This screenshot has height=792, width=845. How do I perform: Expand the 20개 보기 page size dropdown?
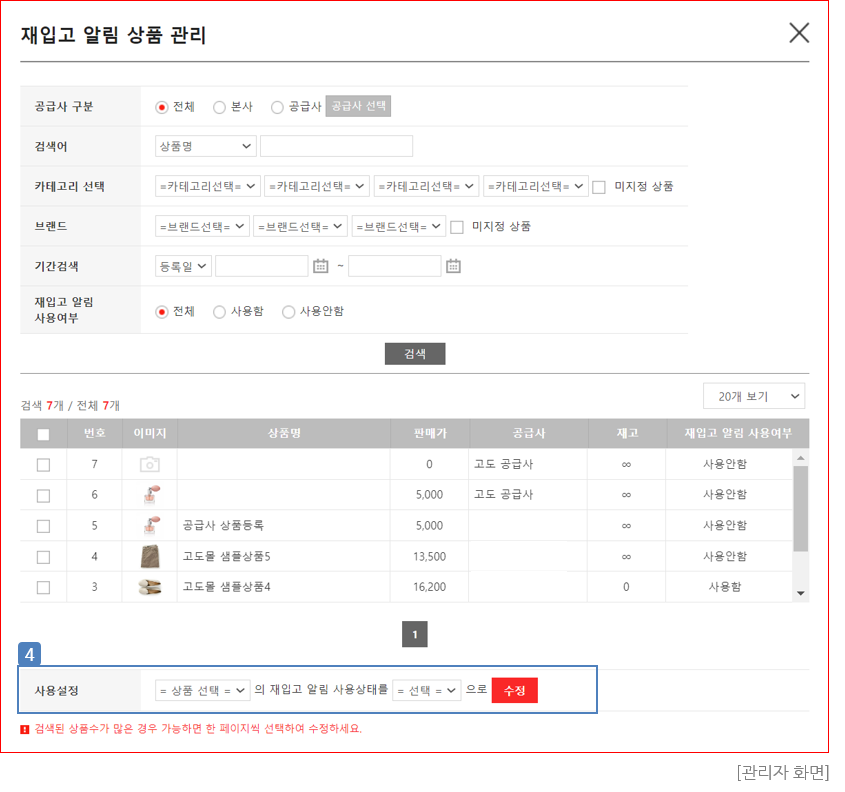753,396
